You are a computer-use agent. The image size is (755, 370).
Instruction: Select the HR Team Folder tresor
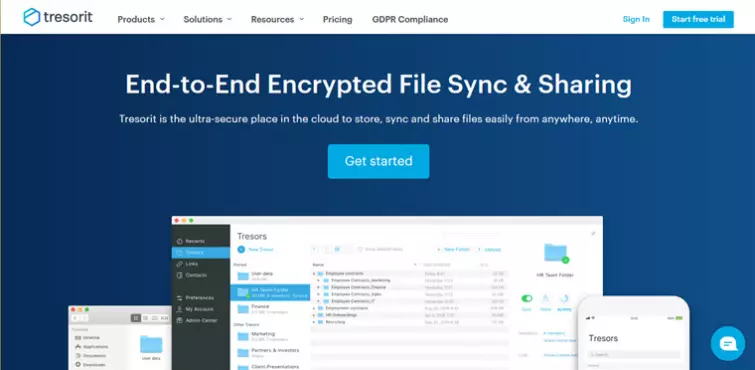(x=270, y=292)
